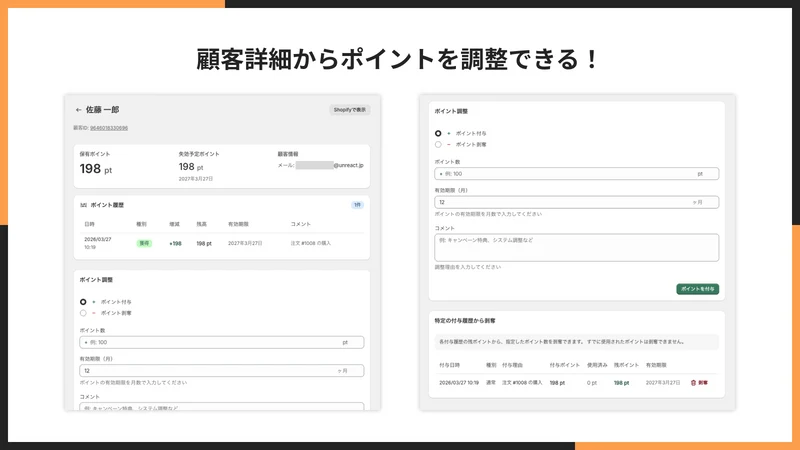Click the info banner about 各付与履歴の残ポイント
The image size is (800, 450).
click(x=577, y=342)
